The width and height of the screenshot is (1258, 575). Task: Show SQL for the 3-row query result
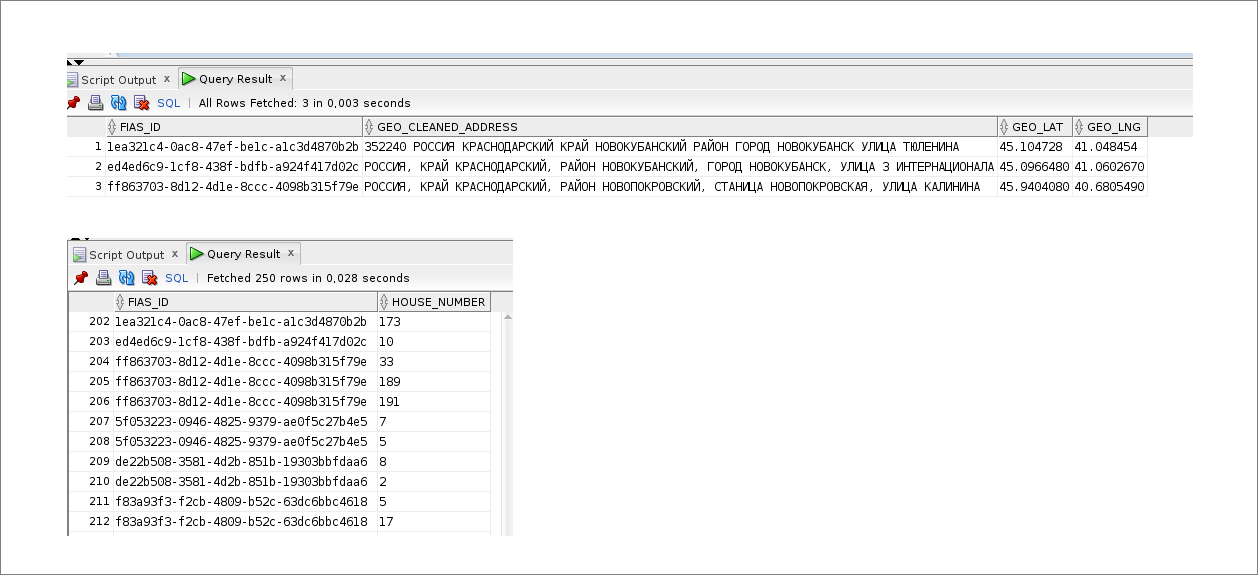pos(169,103)
